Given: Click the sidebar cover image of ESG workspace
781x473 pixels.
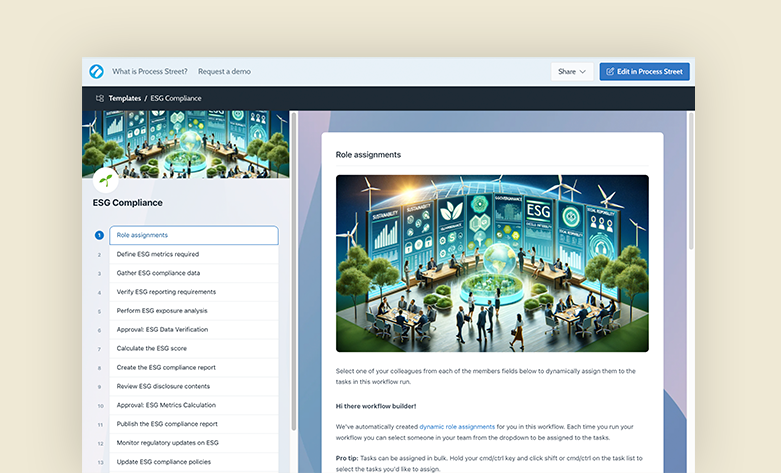Looking at the screenshot, I should 185,144.
